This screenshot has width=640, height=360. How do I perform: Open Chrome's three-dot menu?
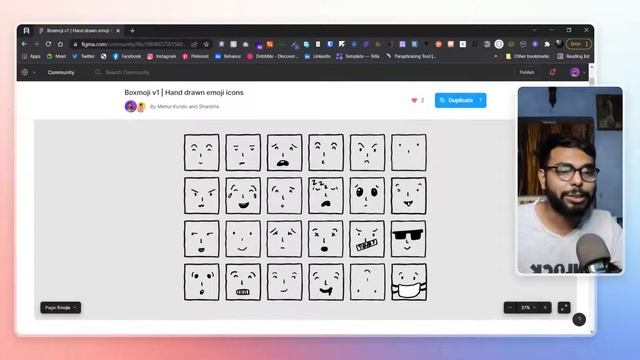(x=587, y=44)
